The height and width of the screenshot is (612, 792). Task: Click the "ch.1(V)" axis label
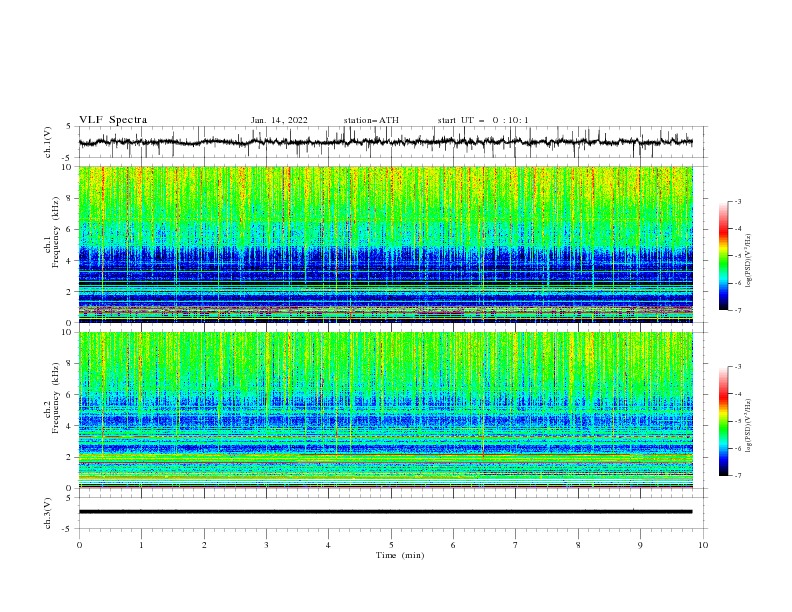[48, 142]
